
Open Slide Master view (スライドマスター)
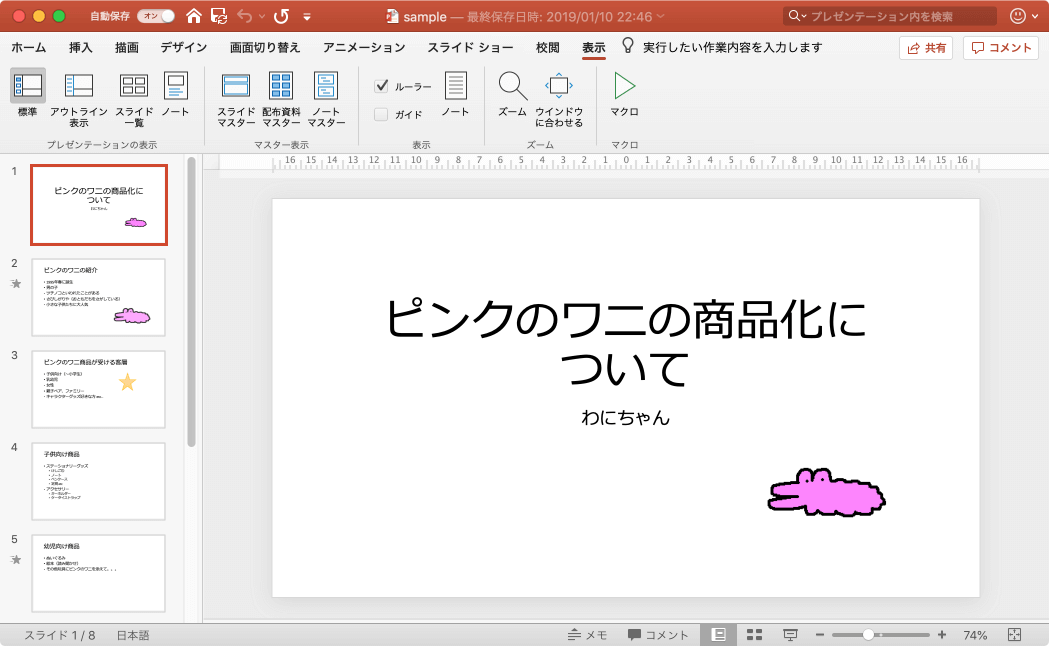click(x=237, y=101)
